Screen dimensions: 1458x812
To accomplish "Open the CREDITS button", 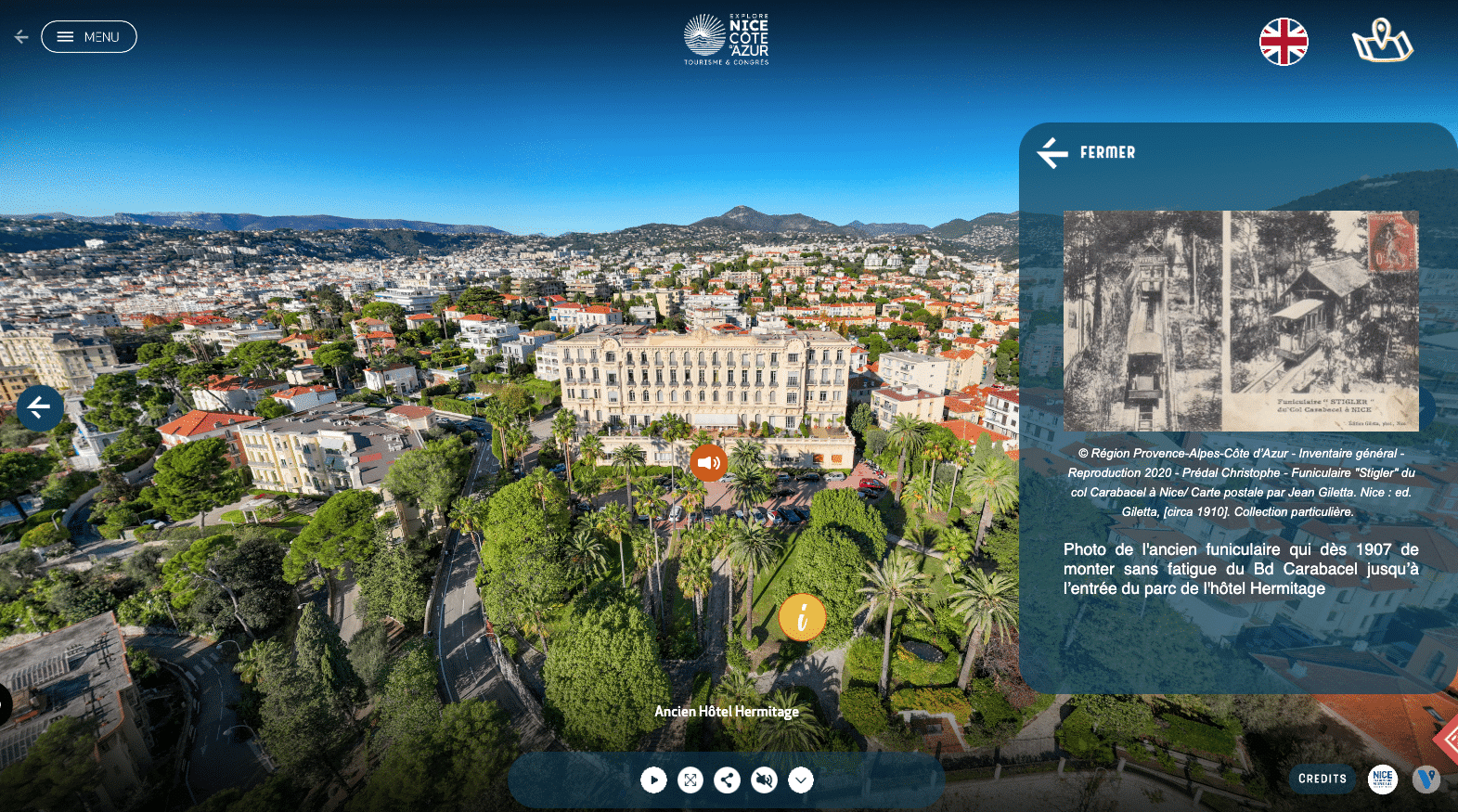I will click(x=1322, y=779).
